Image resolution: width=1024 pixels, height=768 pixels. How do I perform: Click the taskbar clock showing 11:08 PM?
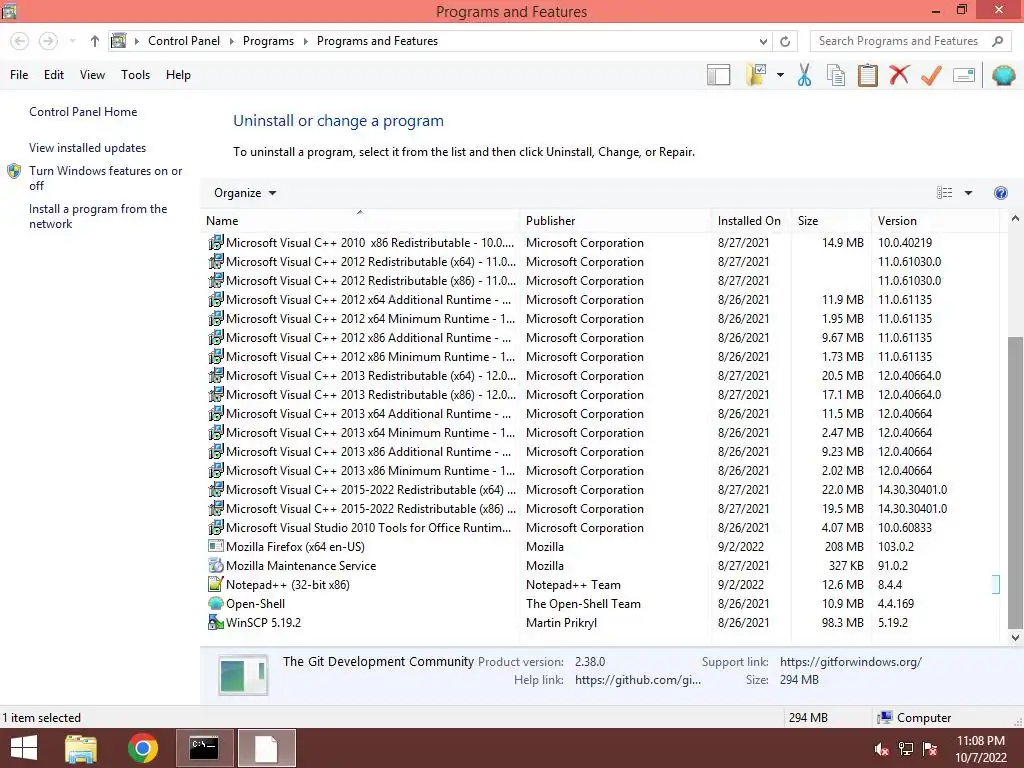click(980, 749)
